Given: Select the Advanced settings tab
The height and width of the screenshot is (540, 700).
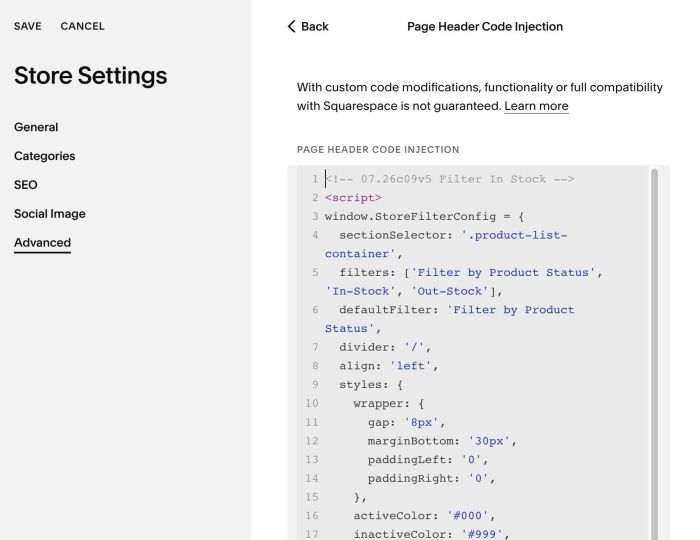Looking at the screenshot, I should pyautogui.click(x=42, y=243).
